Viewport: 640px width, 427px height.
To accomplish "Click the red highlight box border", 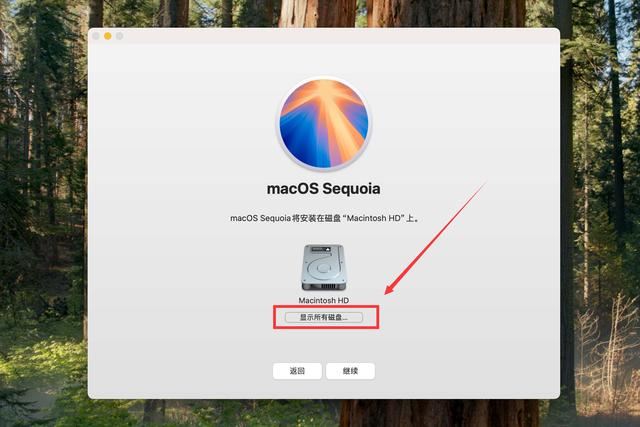I will 326,306.
